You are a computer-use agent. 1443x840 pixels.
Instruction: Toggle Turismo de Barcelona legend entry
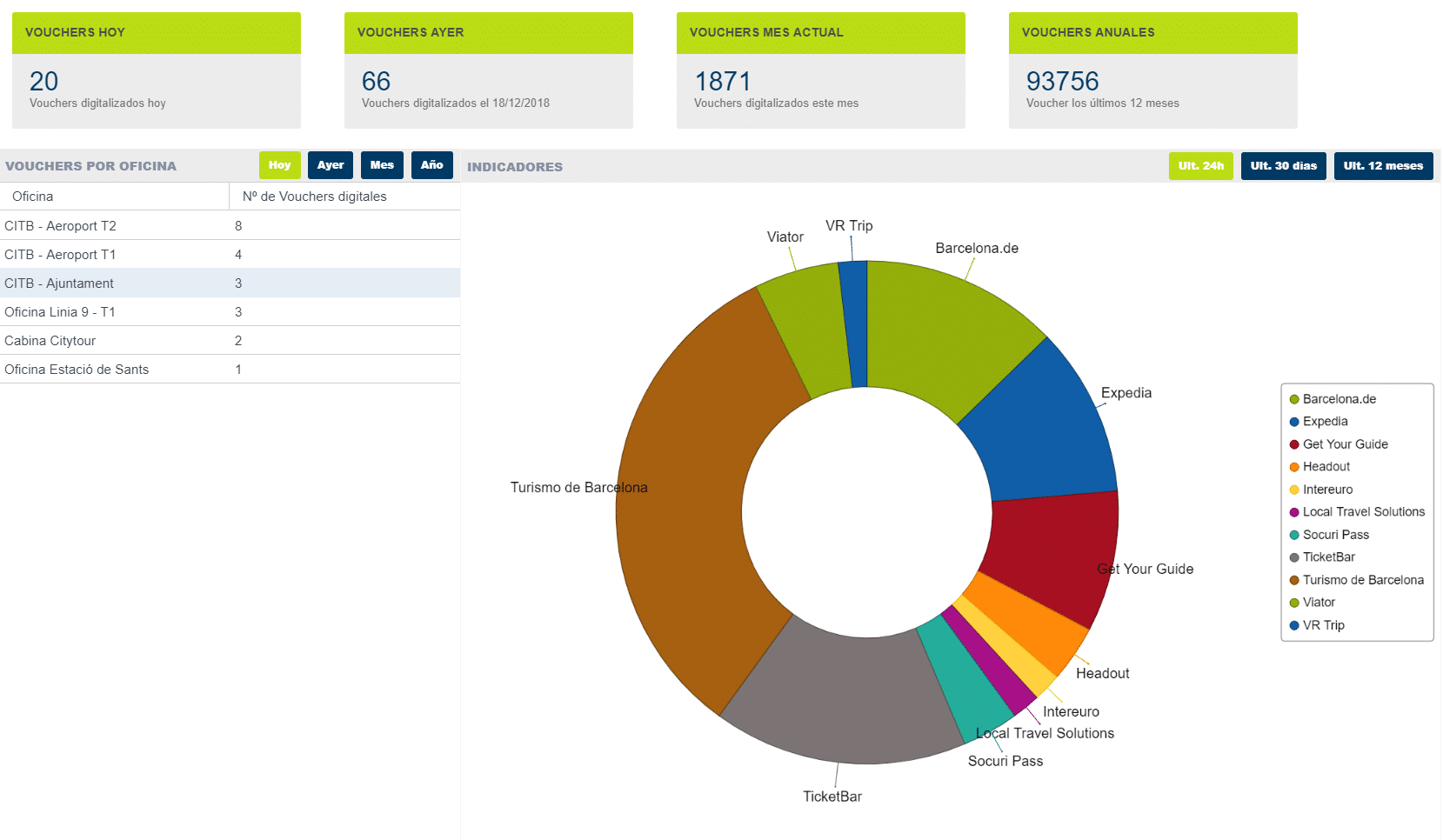coord(1357,580)
